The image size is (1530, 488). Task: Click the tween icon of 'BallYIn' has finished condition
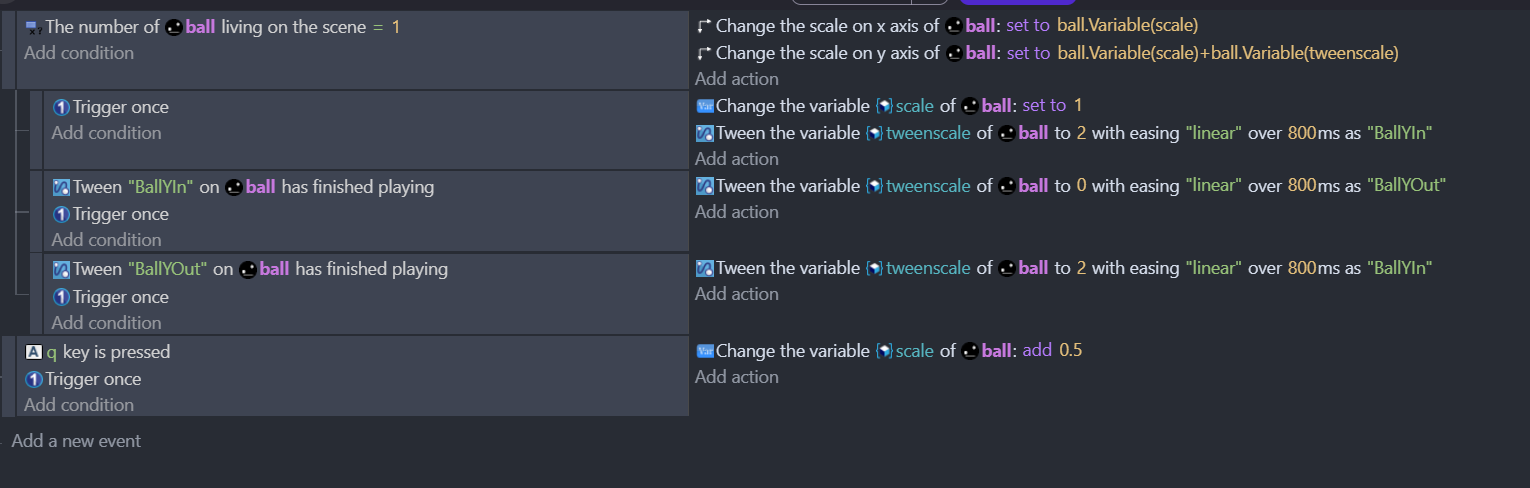(61, 187)
